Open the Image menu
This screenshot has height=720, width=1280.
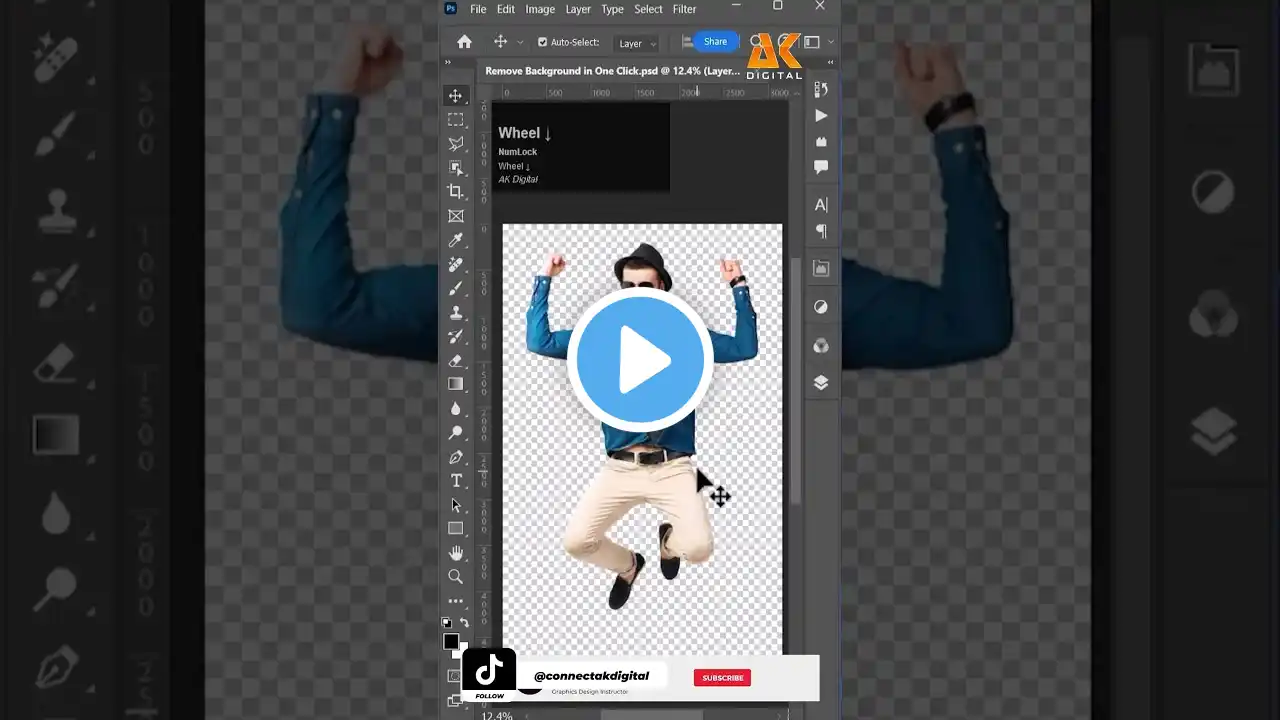pos(540,9)
